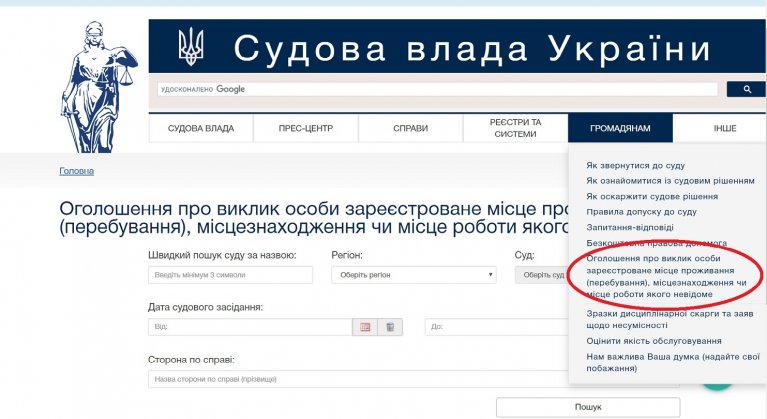Open the calendar date picker icon
The height and width of the screenshot is (419, 767).
(365, 326)
